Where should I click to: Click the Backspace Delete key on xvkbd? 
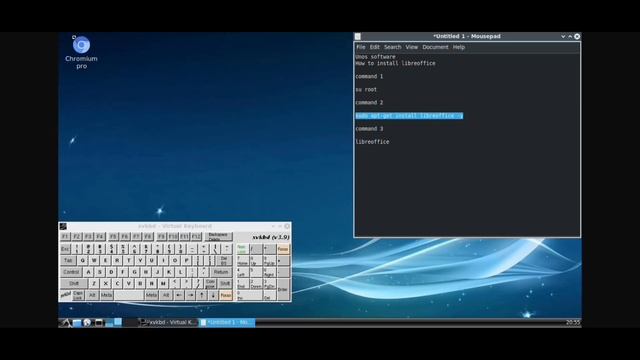click(218, 236)
